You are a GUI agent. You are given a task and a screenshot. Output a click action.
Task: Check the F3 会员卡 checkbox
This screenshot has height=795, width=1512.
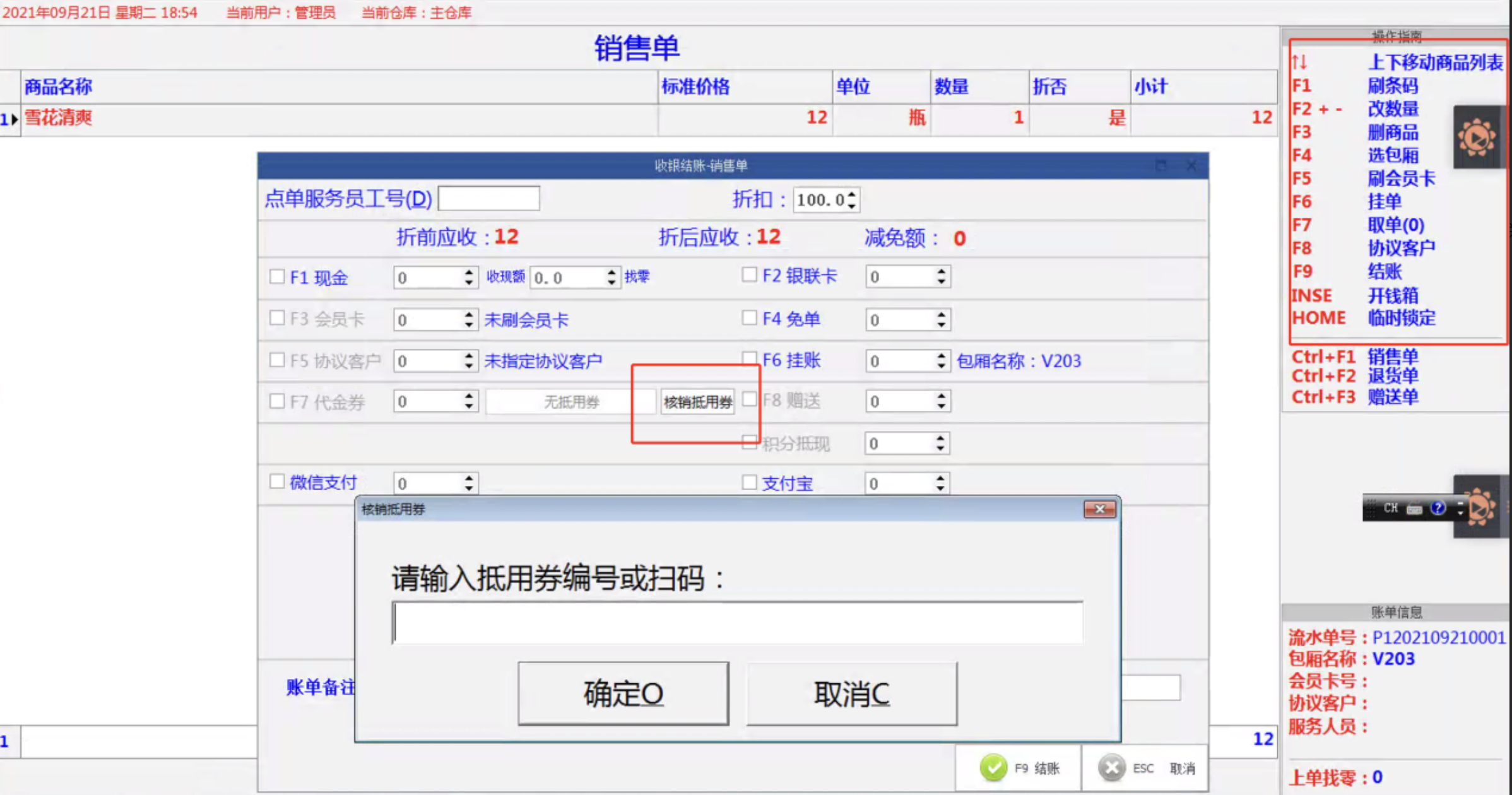tap(276, 317)
